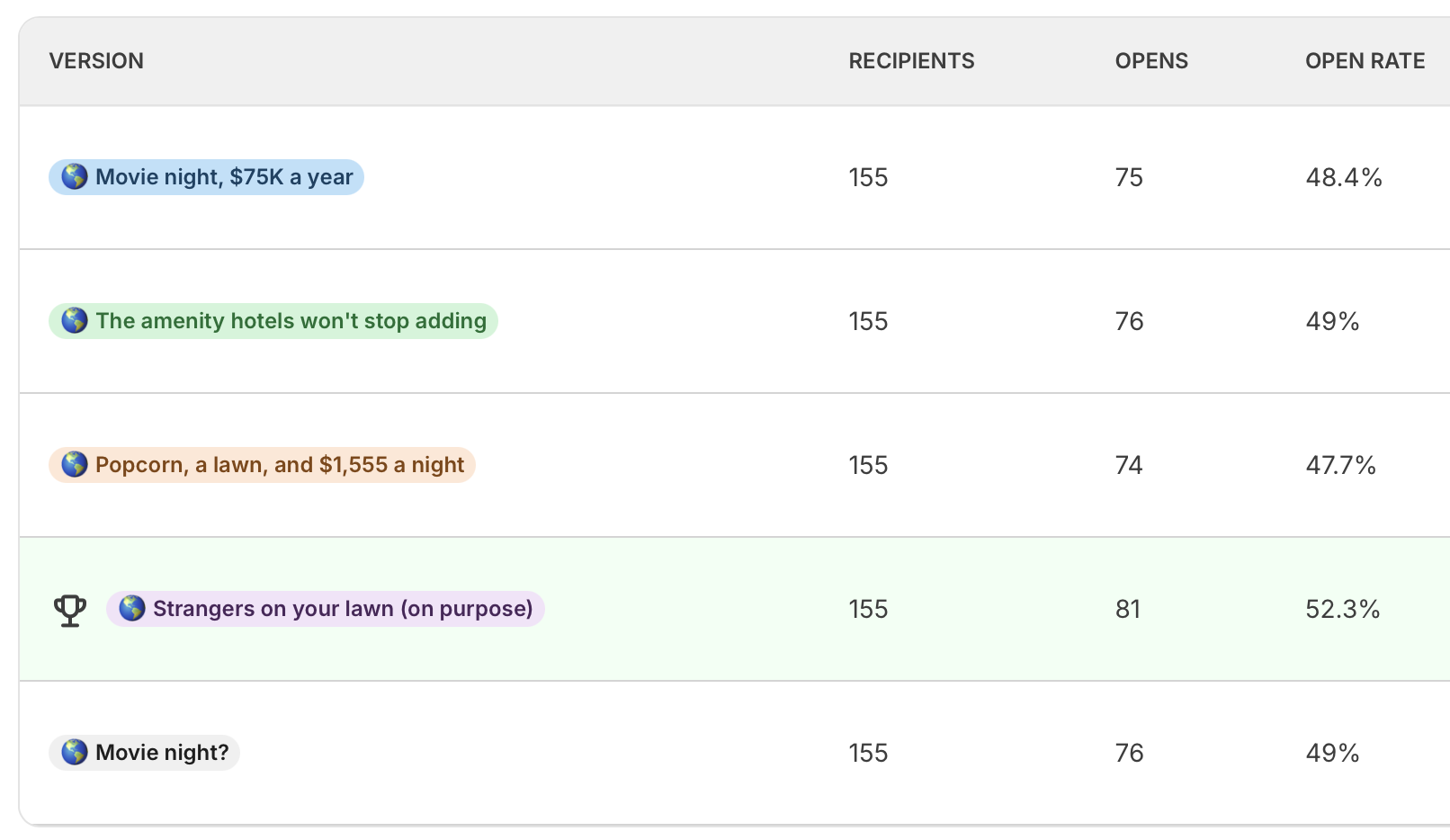Open 'Movie night, $75K a year' version
Viewport: 1450px width, 840px height.
[x=206, y=177]
